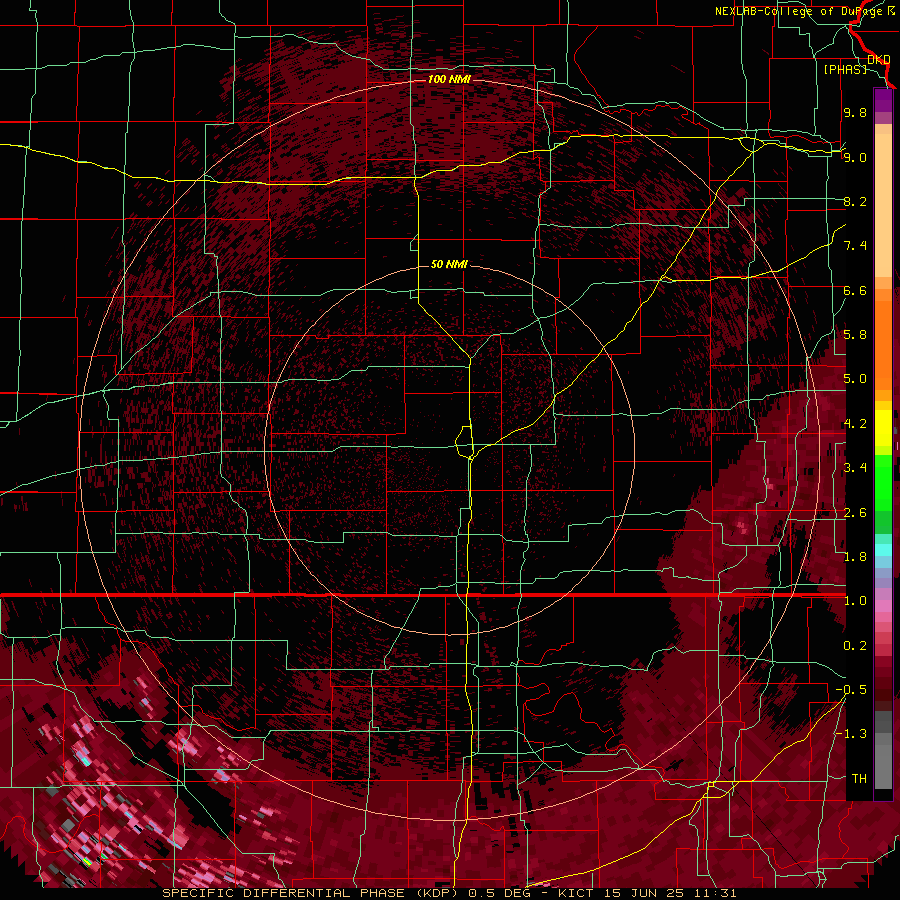Viewport: 900px width, 900px height.
Task: Click the DKD label above the color scale
Action: coord(878,59)
